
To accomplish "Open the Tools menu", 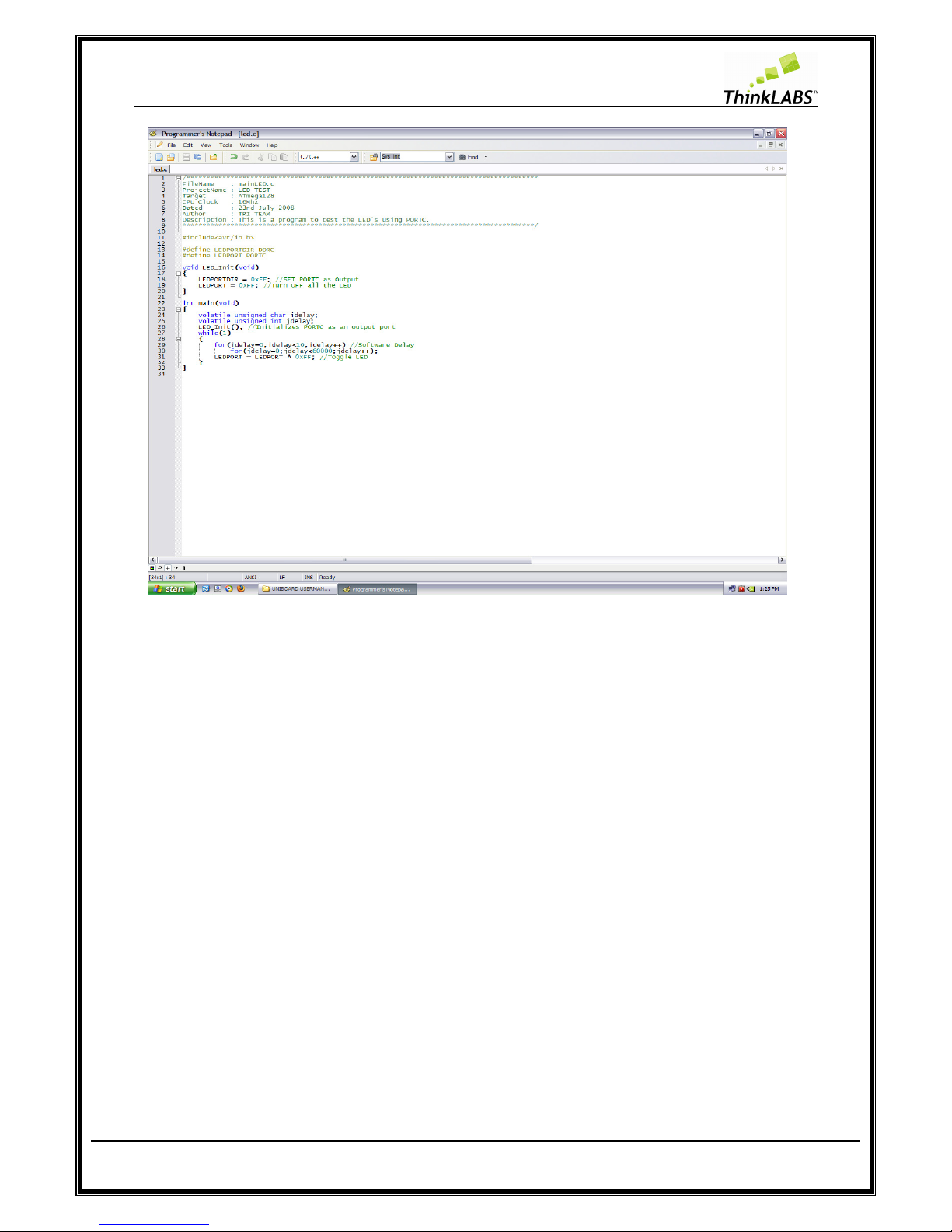I will click(225, 145).
